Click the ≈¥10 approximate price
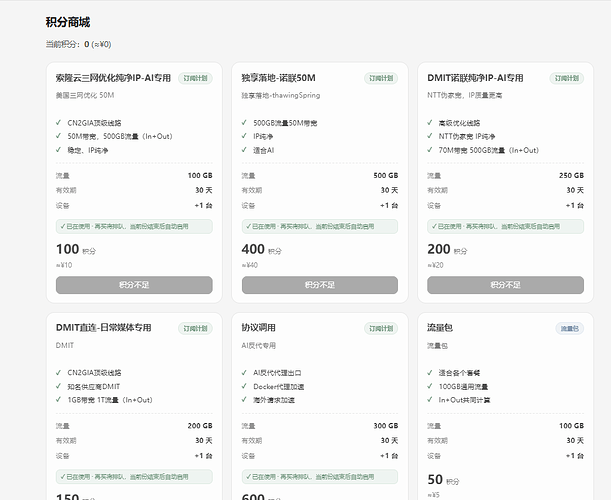The width and height of the screenshot is (611, 500). click(x=64, y=265)
